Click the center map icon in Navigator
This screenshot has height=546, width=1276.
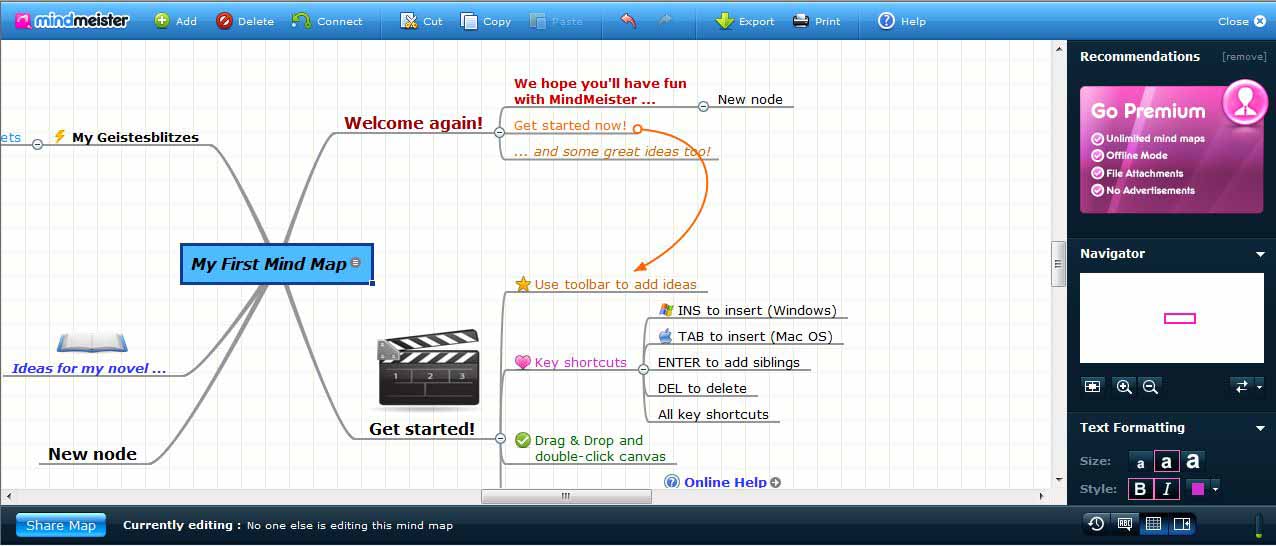point(1093,386)
